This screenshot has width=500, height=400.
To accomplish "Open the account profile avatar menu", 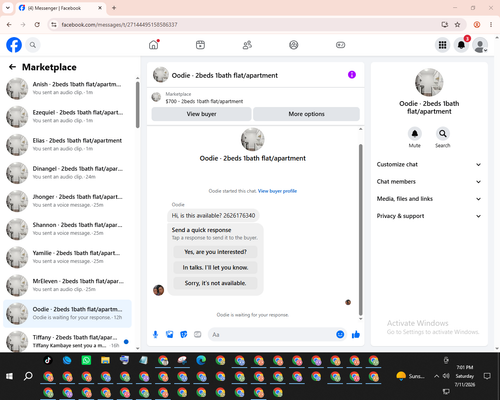I will click(480, 45).
